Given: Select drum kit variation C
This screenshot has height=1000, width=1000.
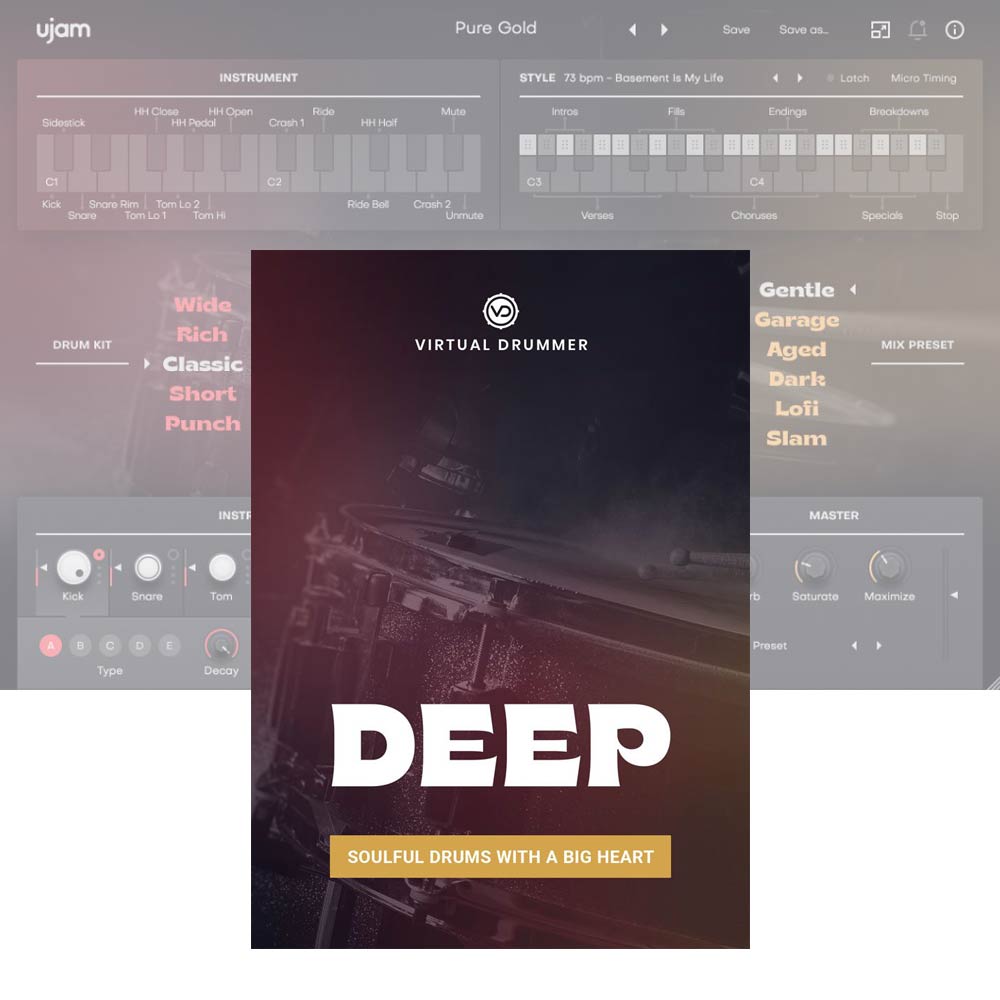Looking at the screenshot, I should click(108, 645).
